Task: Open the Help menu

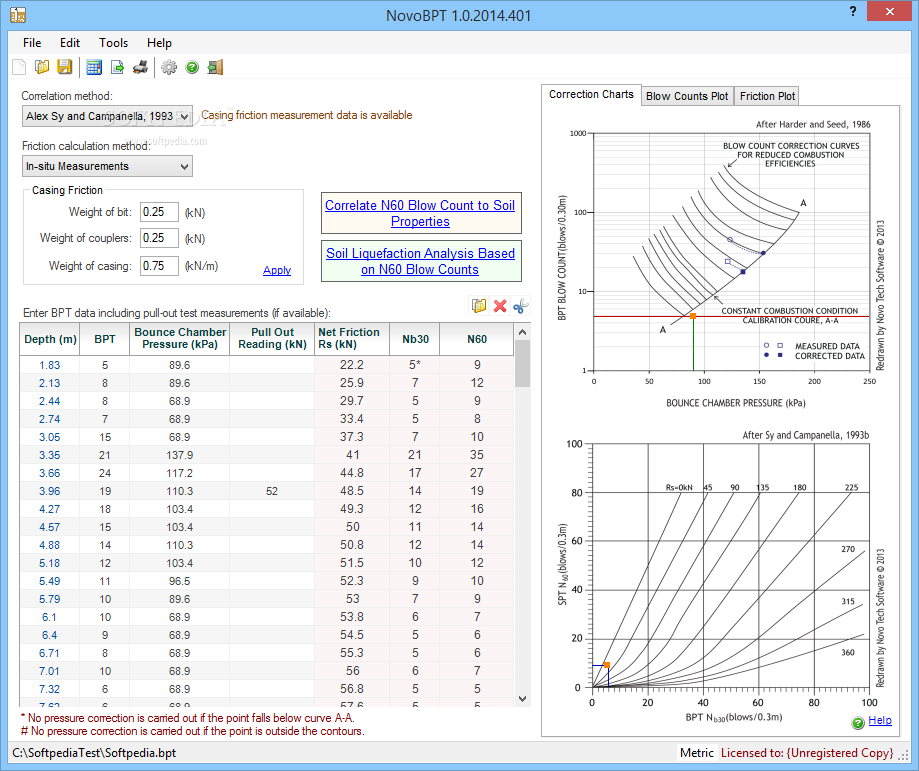Action: point(159,43)
